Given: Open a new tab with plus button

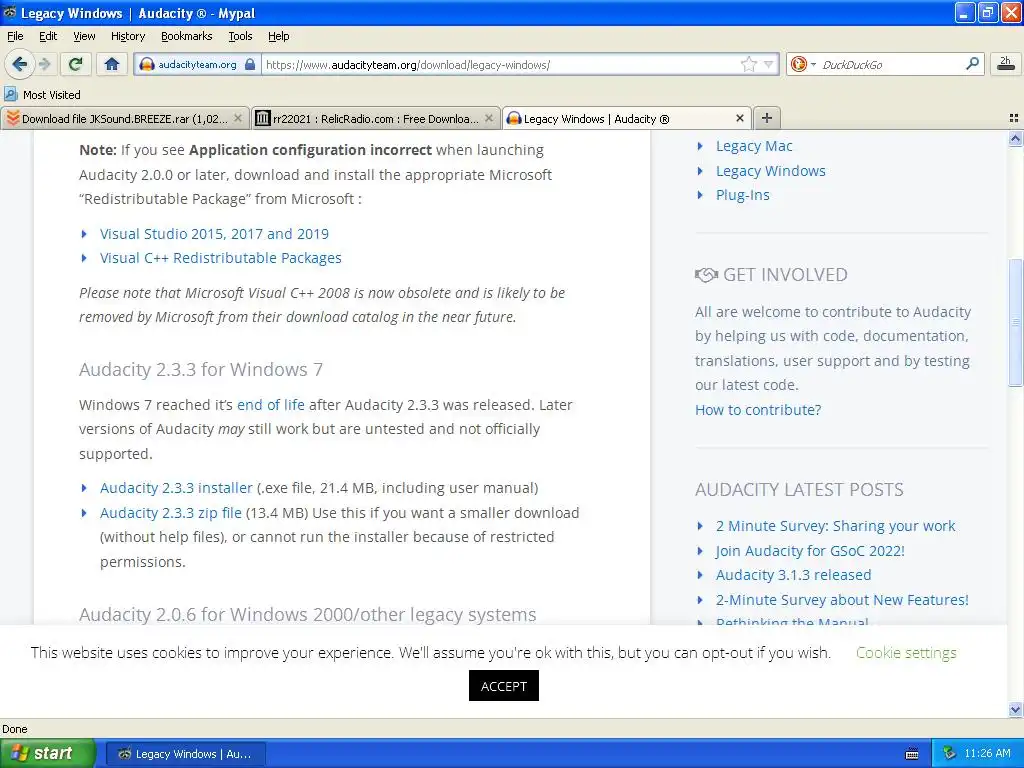Looking at the screenshot, I should (x=767, y=118).
